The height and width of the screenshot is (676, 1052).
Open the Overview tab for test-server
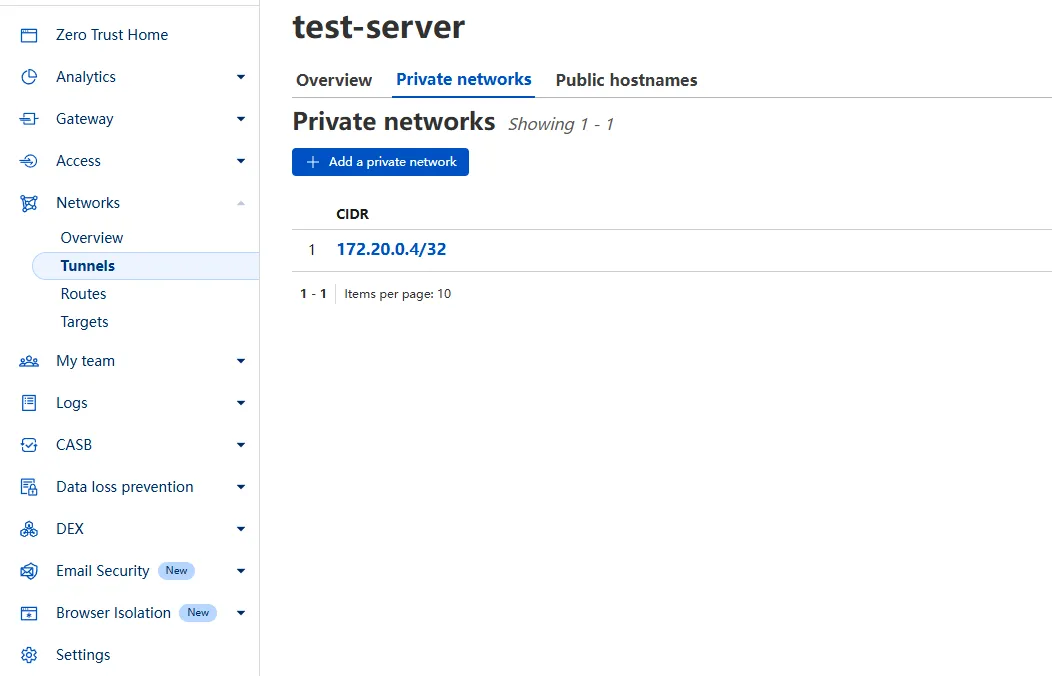point(334,80)
